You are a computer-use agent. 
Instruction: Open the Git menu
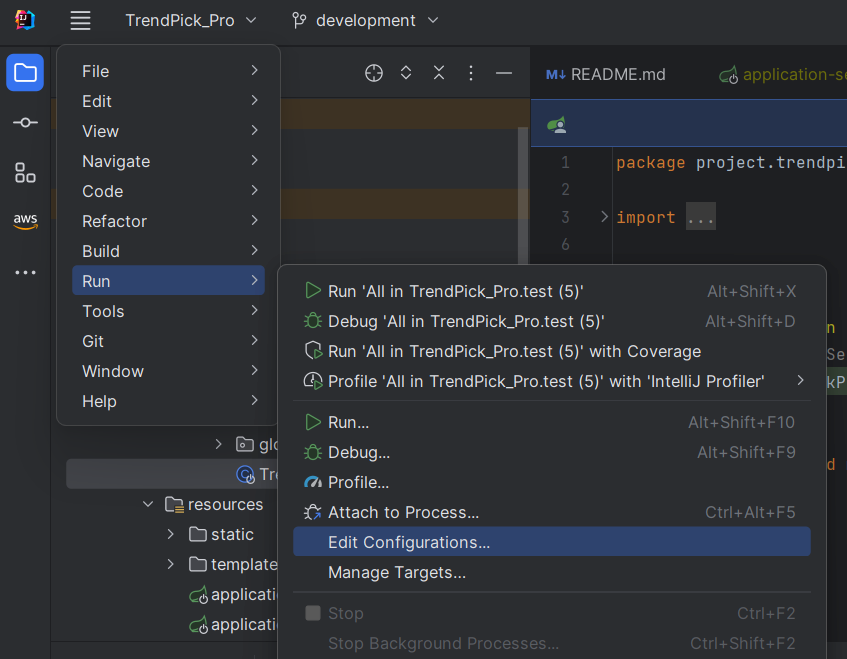coord(168,341)
